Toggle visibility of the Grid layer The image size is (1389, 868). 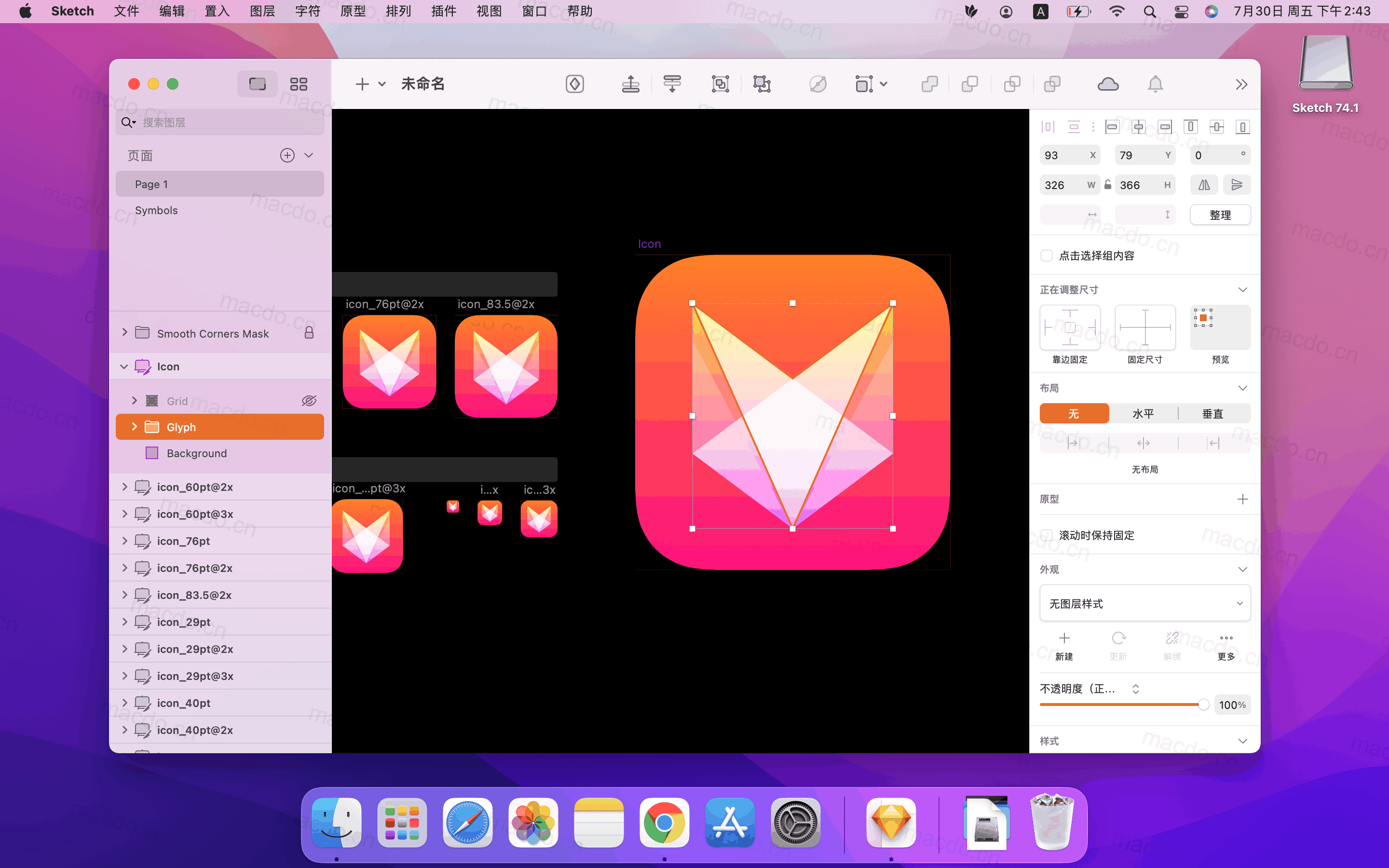[309, 401]
